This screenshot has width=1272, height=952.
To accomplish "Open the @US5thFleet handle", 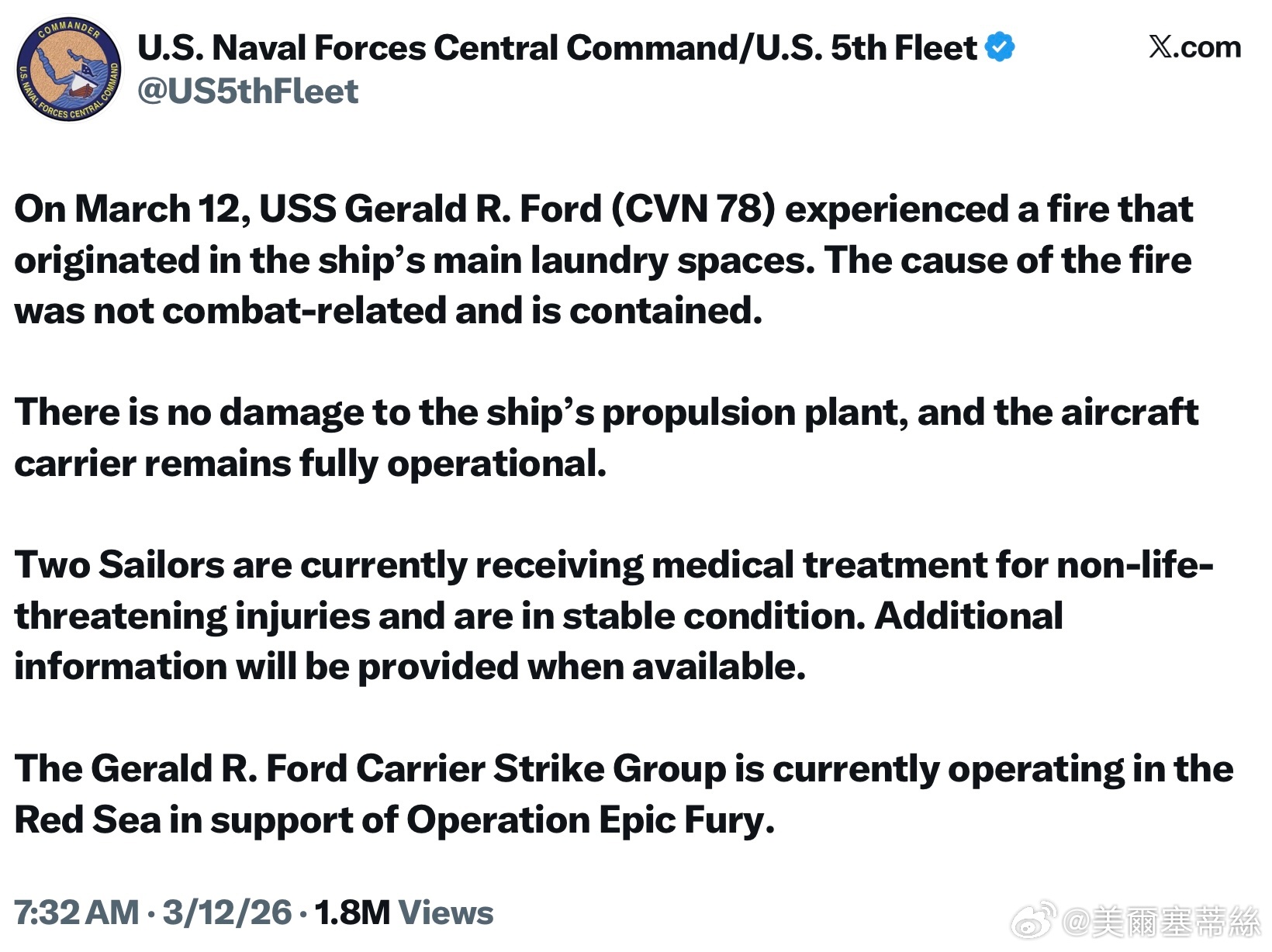I will [248, 91].
